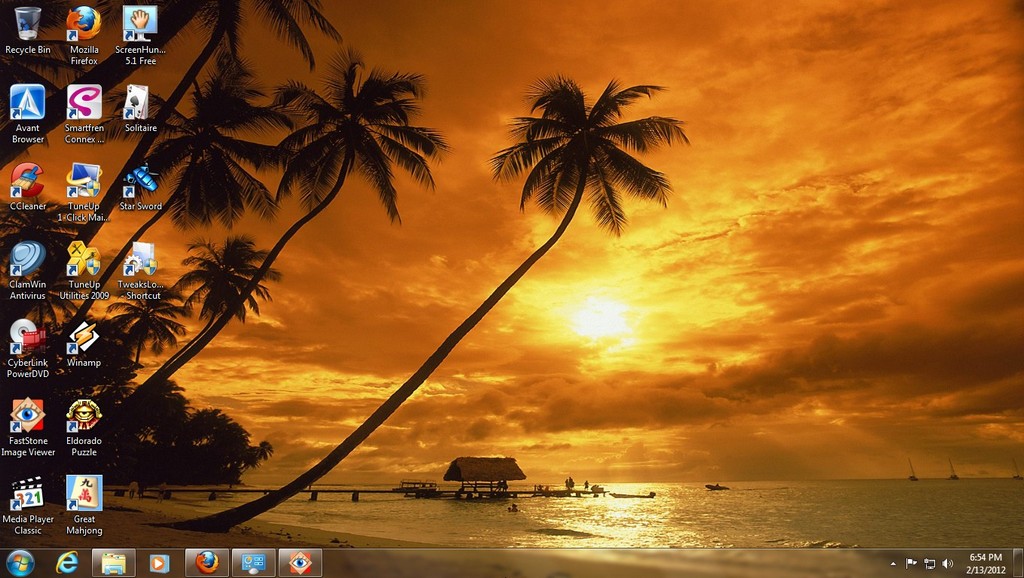Launch CCleaner
1024x578 pixels.
tap(26, 185)
